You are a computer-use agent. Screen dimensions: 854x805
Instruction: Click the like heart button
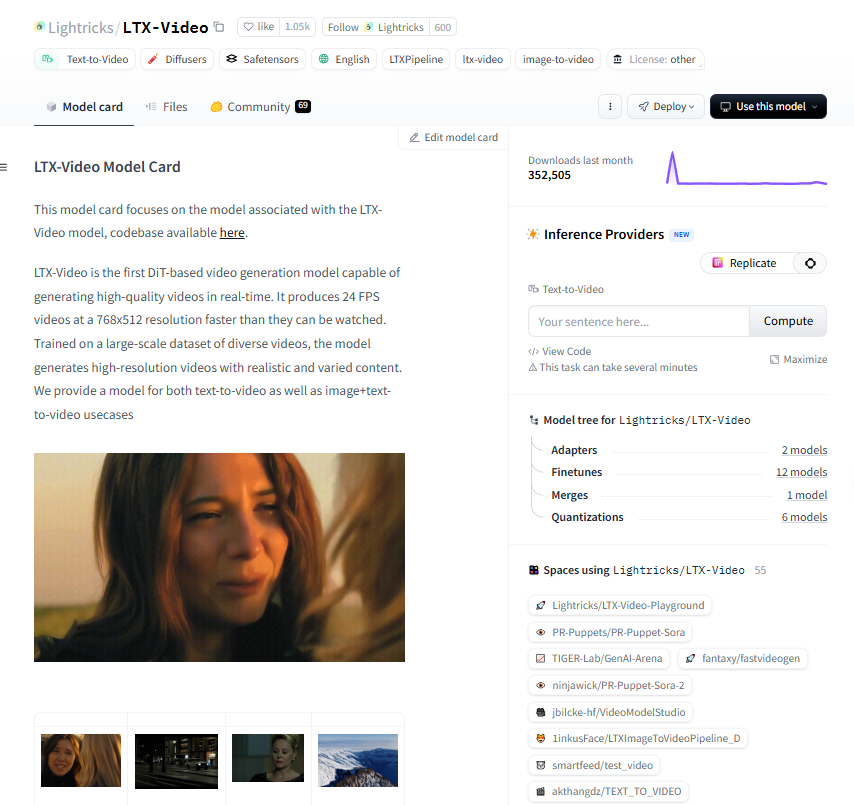(x=259, y=27)
